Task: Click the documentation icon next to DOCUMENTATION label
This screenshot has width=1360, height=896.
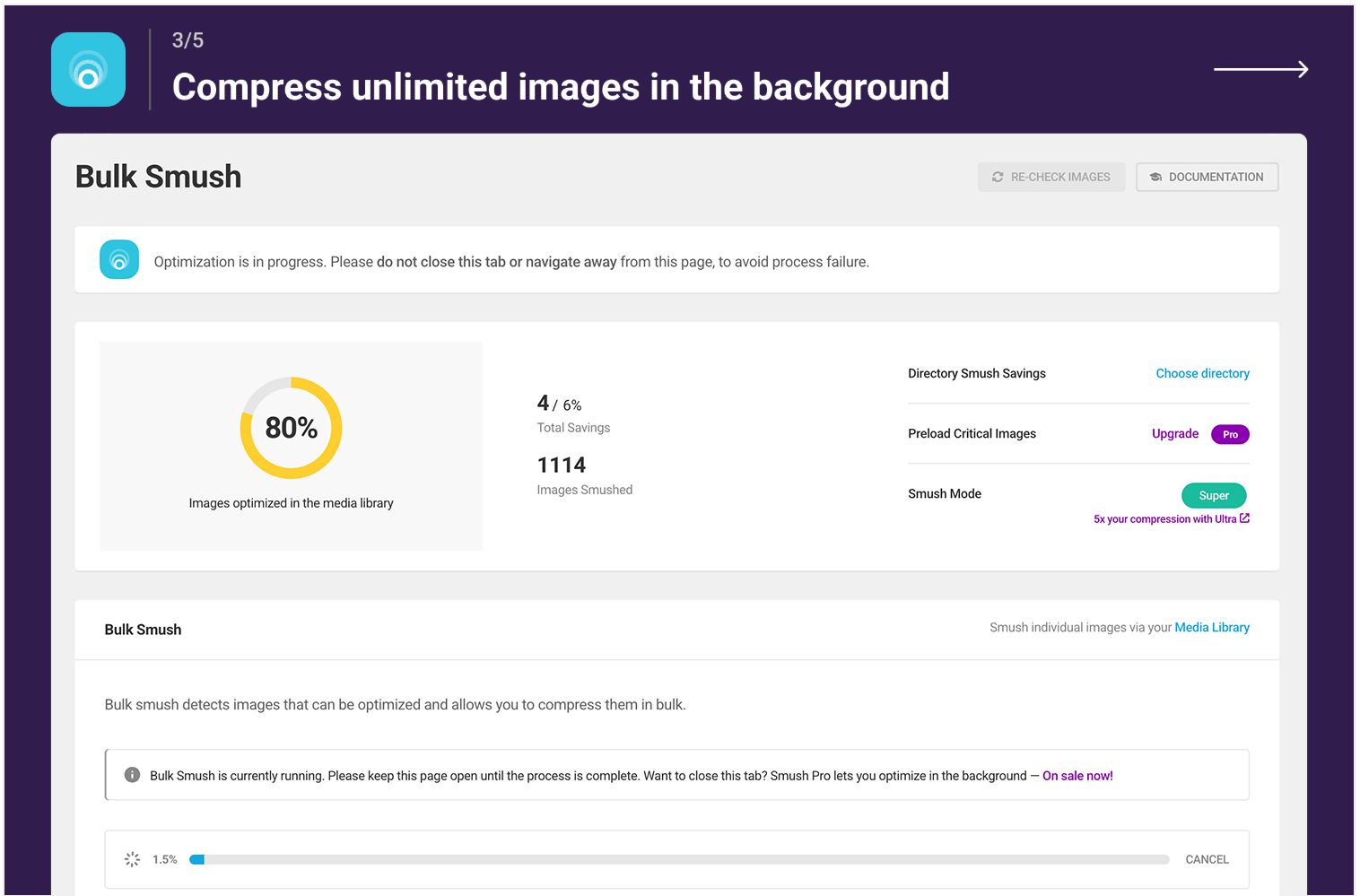Action: pyautogui.click(x=1155, y=177)
